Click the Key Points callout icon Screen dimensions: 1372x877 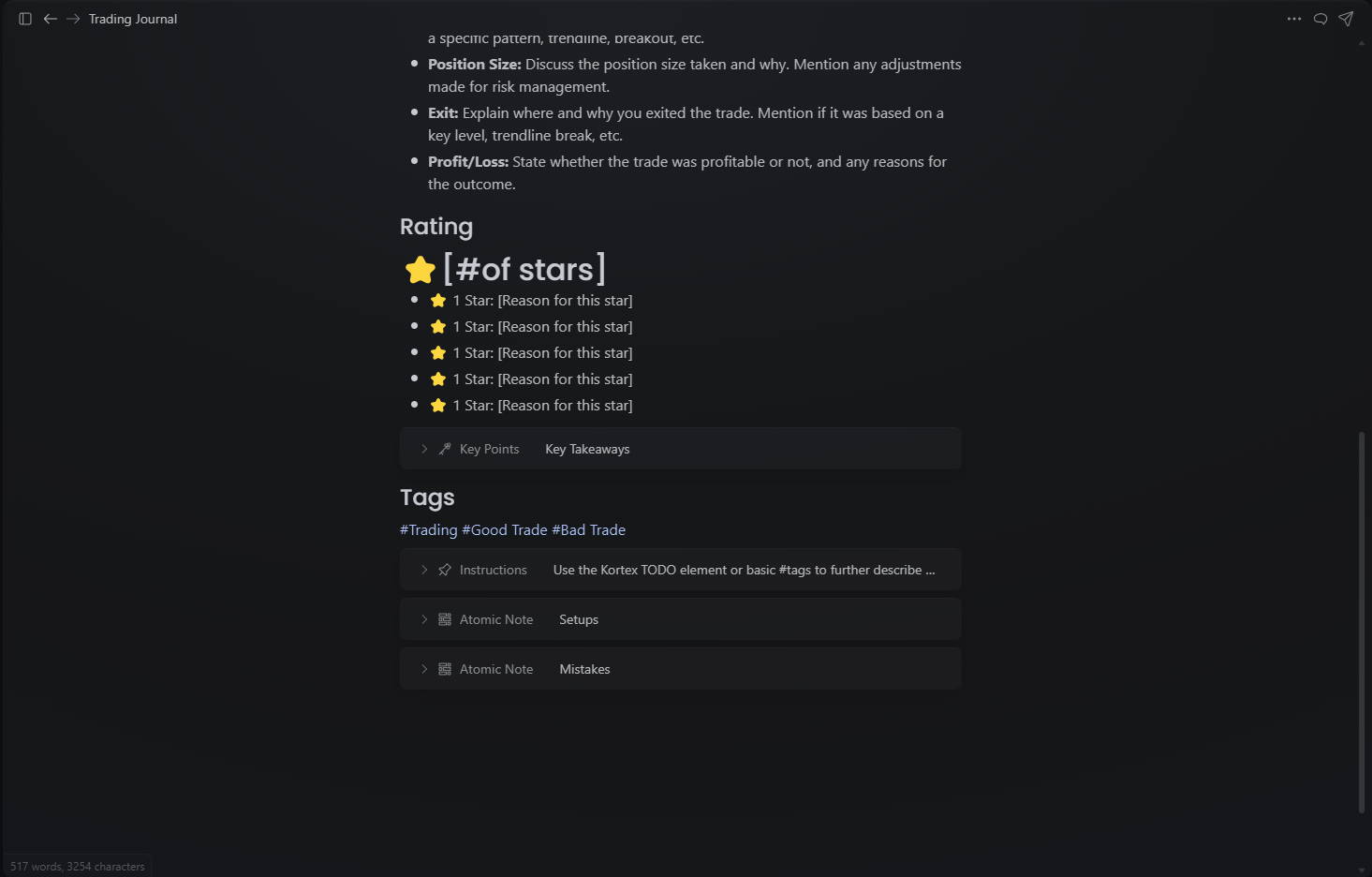(445, 449)
